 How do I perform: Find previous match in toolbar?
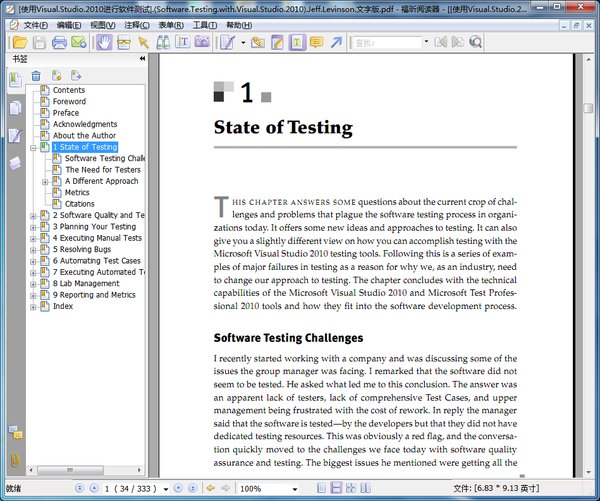[x=440, y=42]
